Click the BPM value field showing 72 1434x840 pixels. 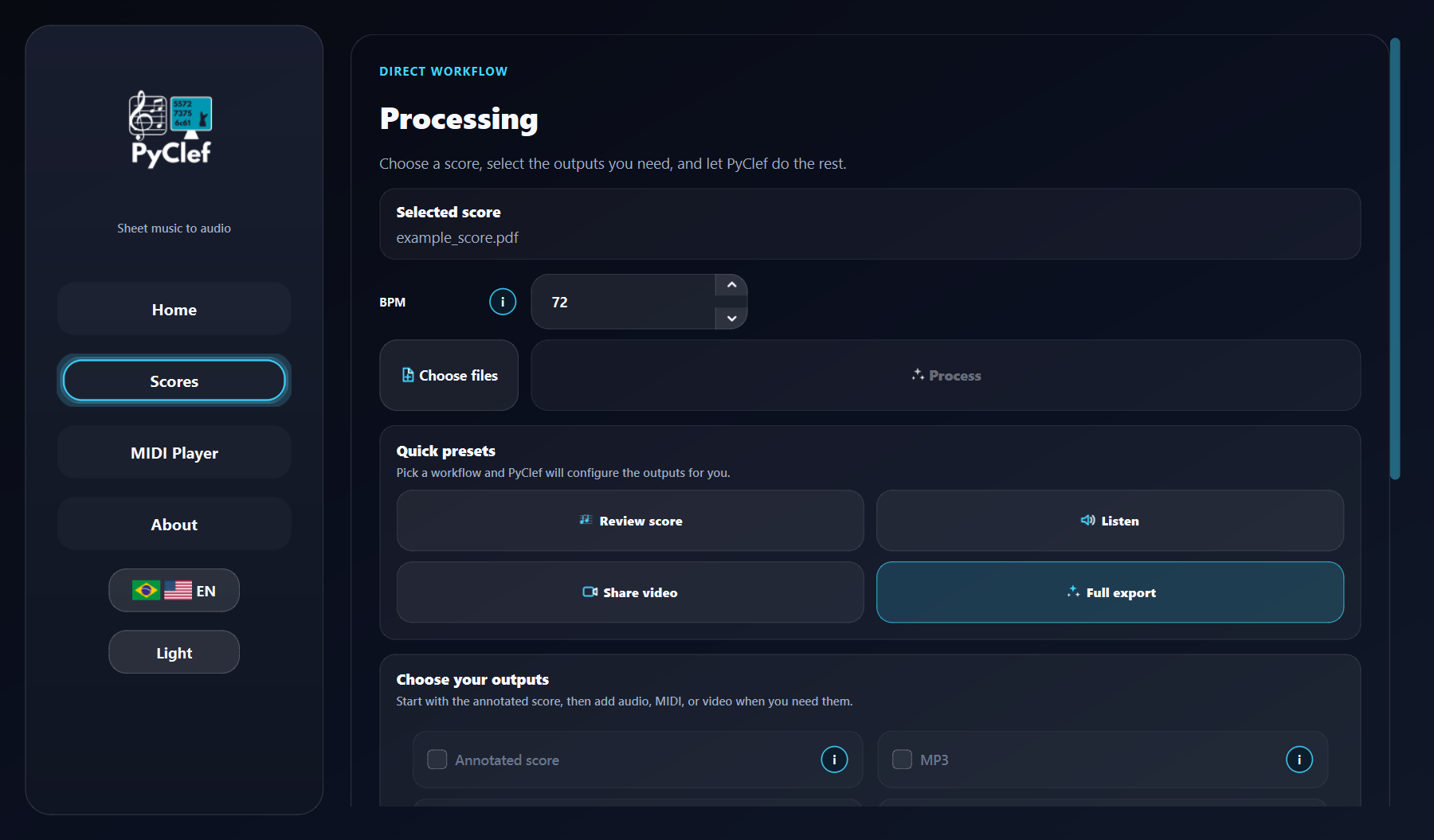[623, 302]
